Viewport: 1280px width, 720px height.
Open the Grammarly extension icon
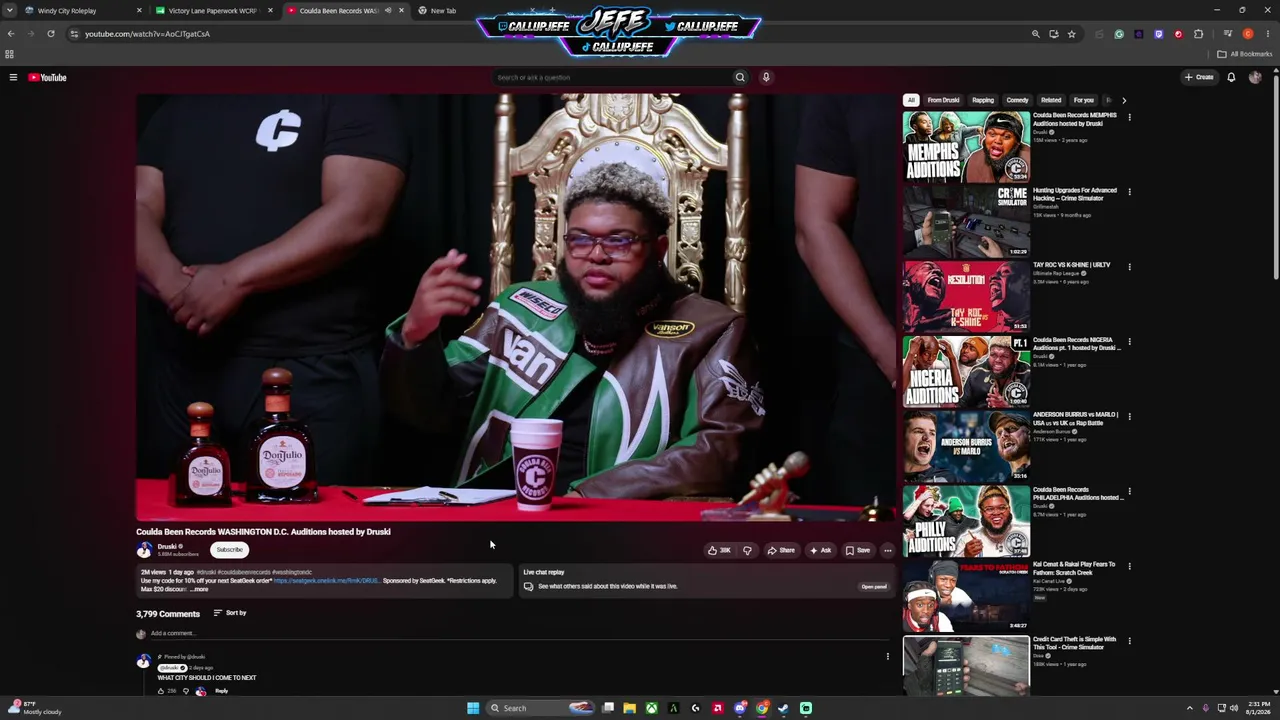(1119, 34)
